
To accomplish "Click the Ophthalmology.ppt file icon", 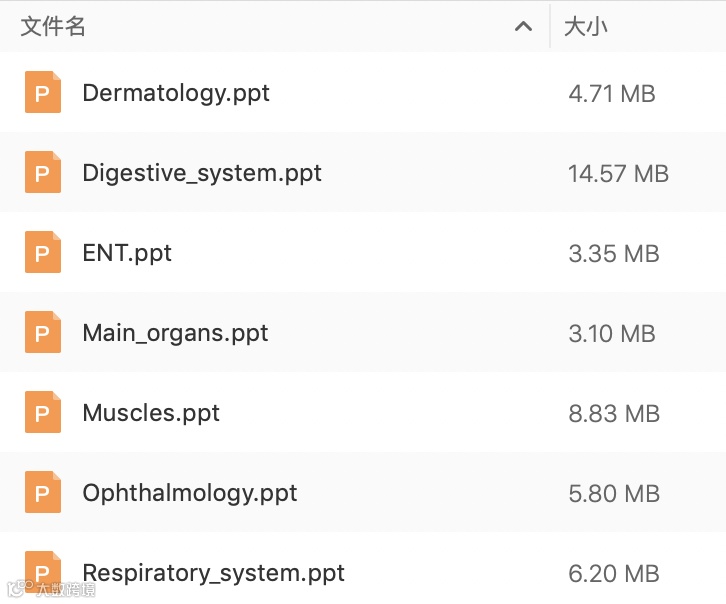I will point(42,493).
